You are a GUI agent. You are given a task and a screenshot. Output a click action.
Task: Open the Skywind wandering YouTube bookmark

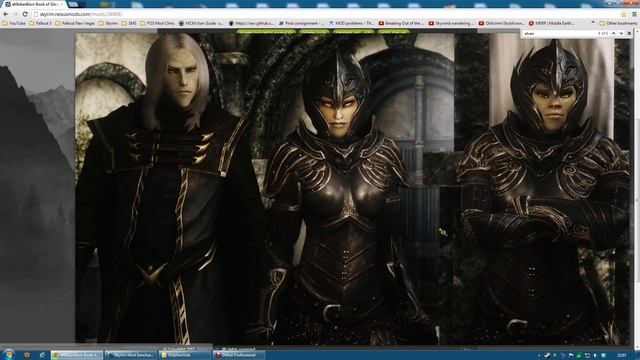coord(451,23)
